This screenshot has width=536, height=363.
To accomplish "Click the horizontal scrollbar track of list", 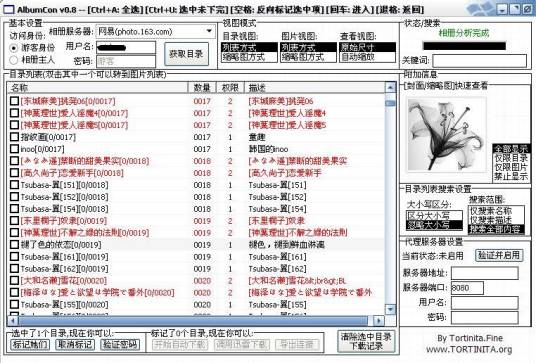I will (x=193, y=321).
